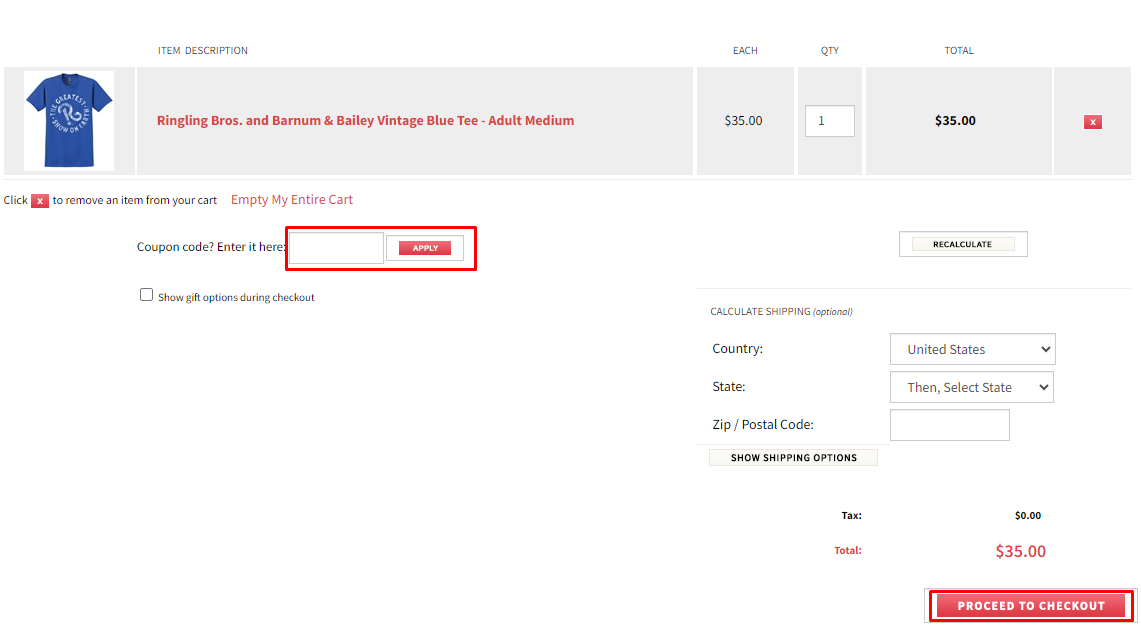The width and height of the screenshot is (1141, 626).
Task: Select the Zip / Postal Code field
Action: (949, 425)
